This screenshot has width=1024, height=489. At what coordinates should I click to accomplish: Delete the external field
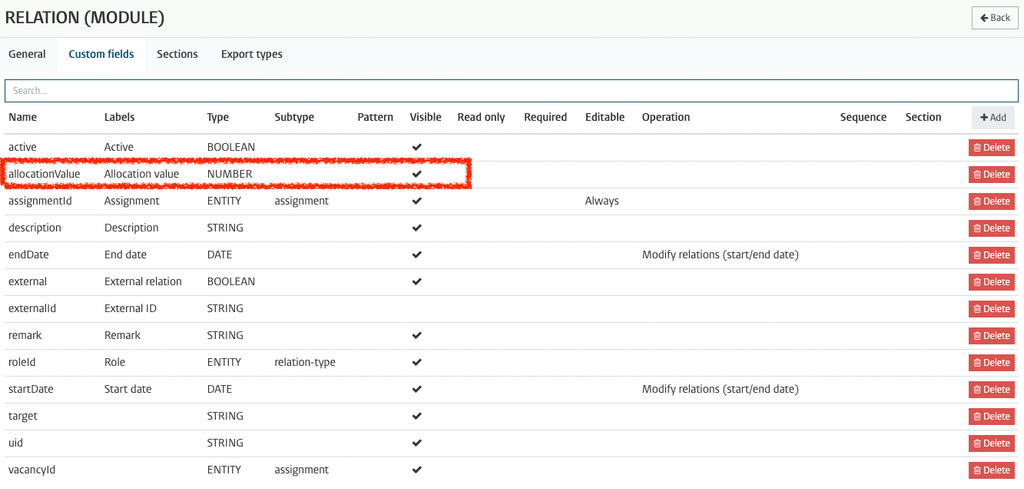(x=991, y=281)
